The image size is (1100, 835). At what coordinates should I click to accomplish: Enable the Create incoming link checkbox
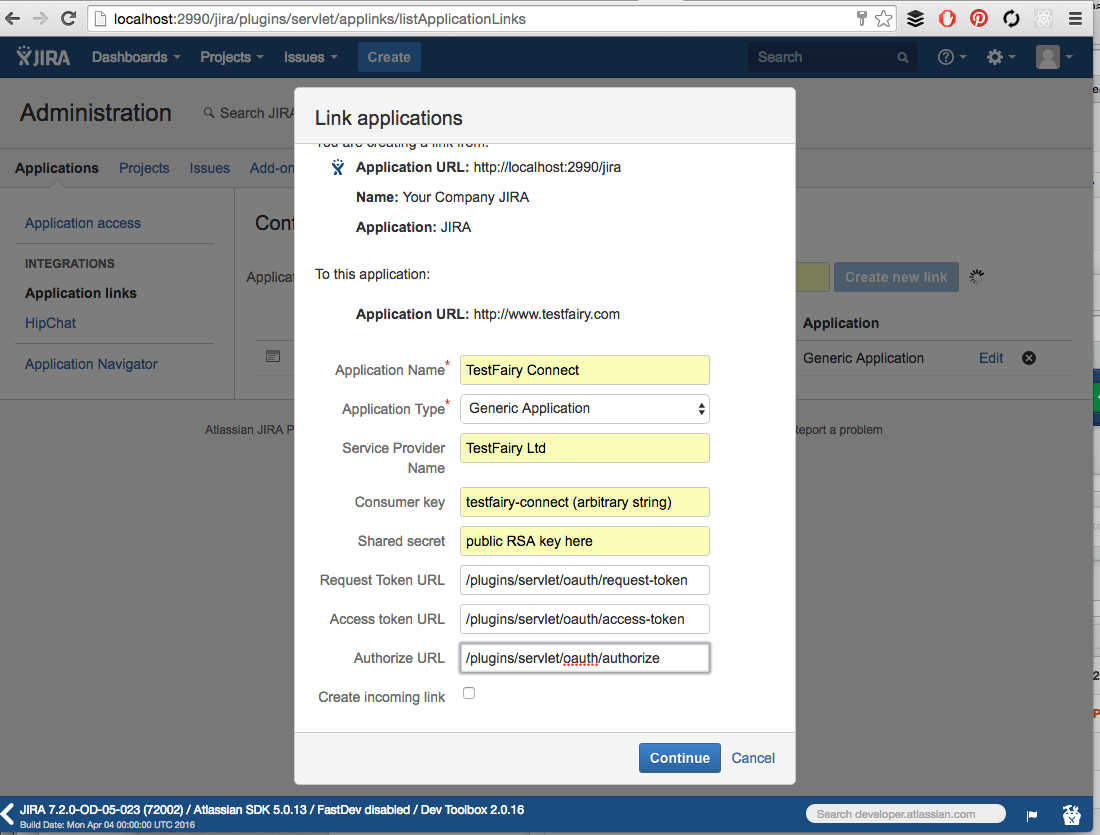(468, 692)
